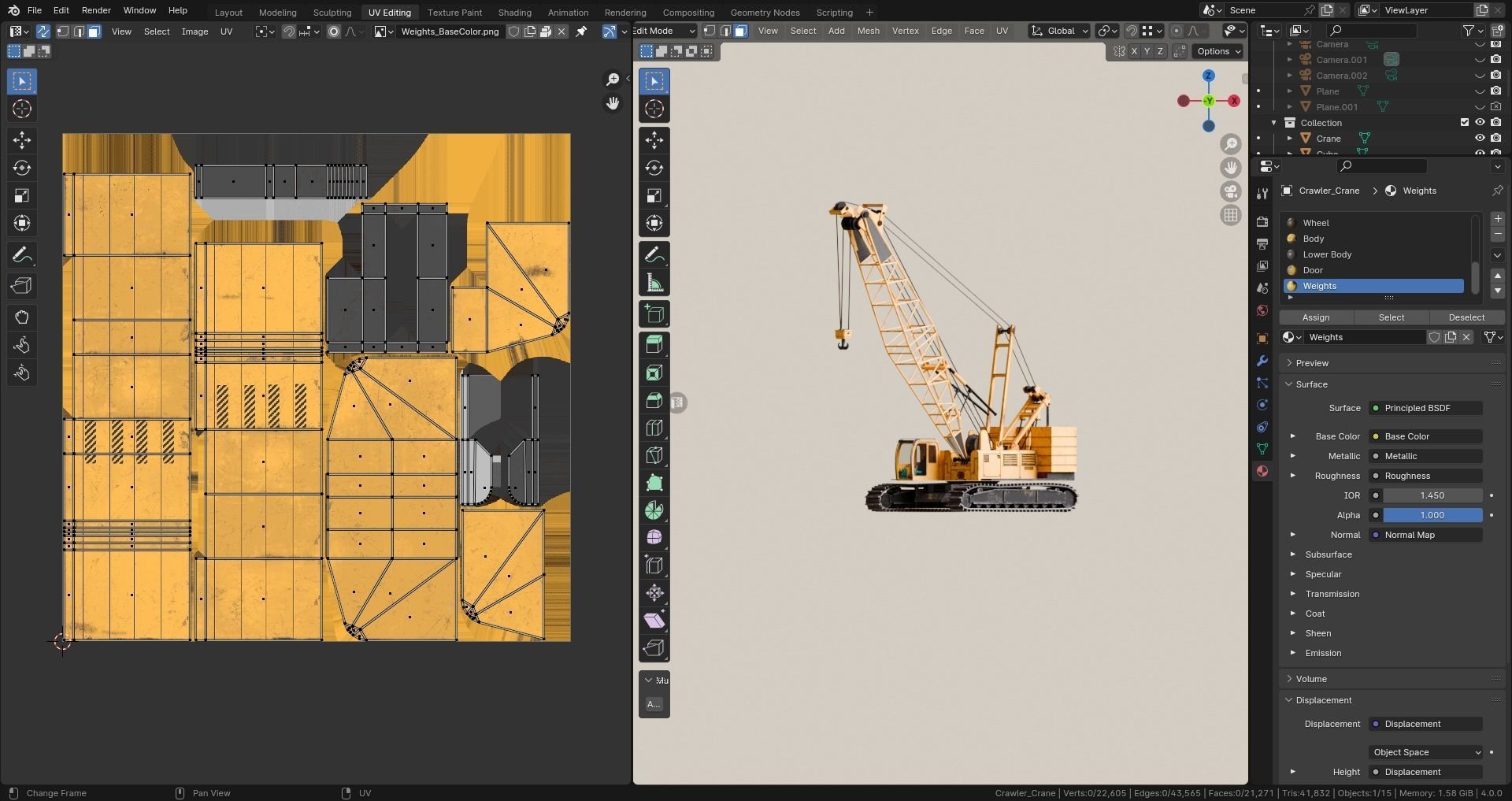The width and height of the screenshot is (1512, 801).
Task: Open the Shading workspace tab
Action: [x=514, y=12]
